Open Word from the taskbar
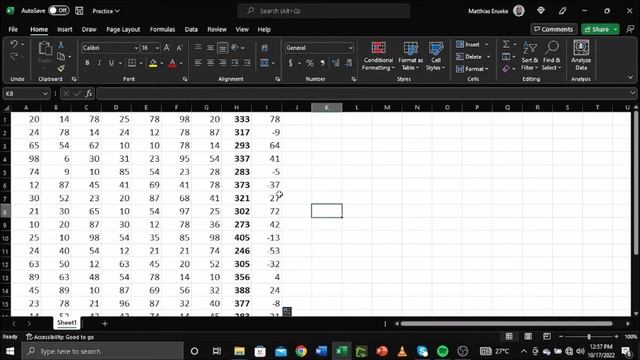 321,351
